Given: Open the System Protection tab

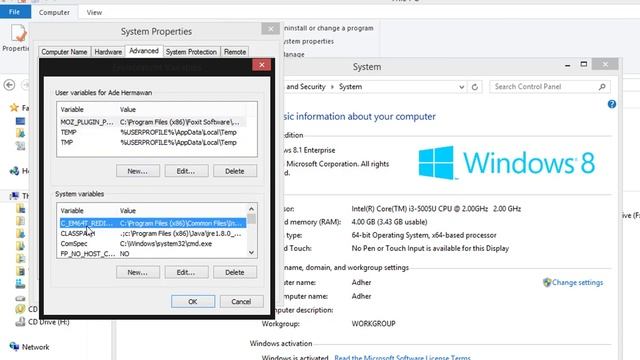Looking at the screenshot, I should (x=191, y=52).
